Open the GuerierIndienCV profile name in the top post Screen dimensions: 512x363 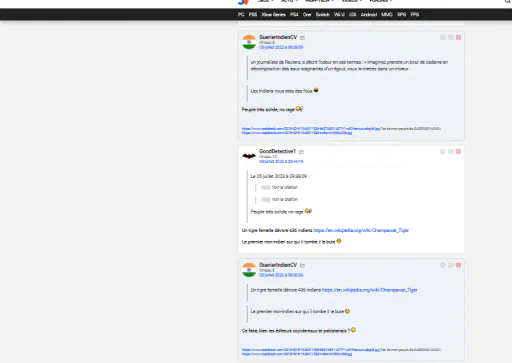[278, 37]
